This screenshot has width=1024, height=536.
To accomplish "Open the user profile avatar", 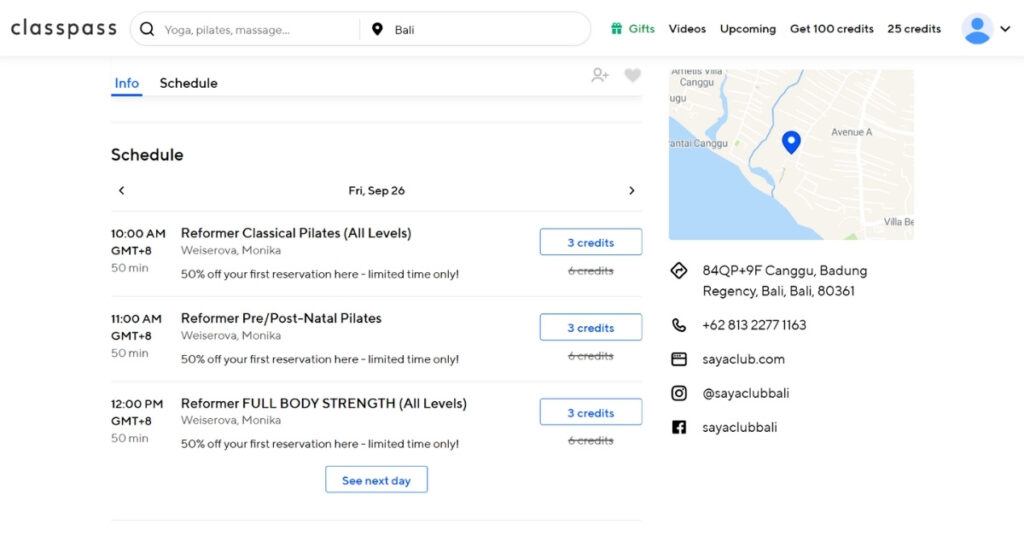I will [x=977, y=29].
